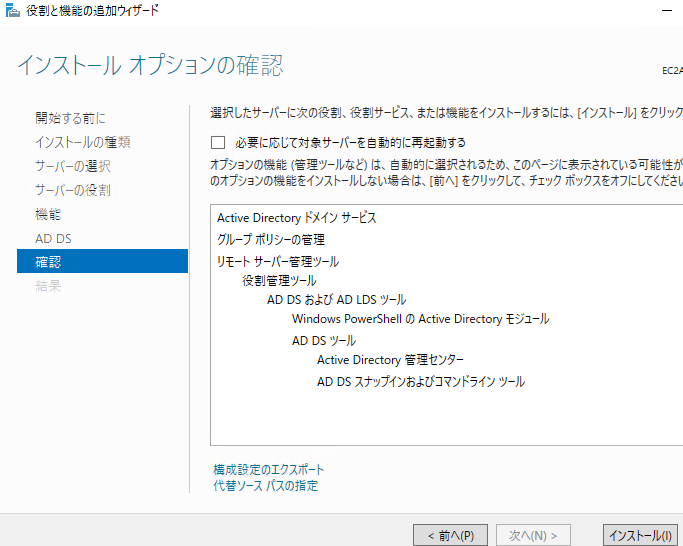The height and width of the screenshot is (546, 683).
Task: Click the 構成設定のエクスポート link
Action: [268, 469]
